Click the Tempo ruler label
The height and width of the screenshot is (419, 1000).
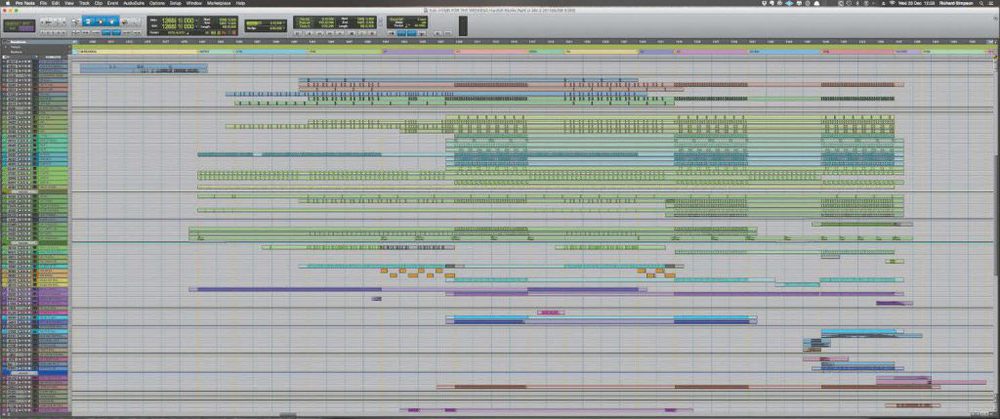click(x=15, y=47)
